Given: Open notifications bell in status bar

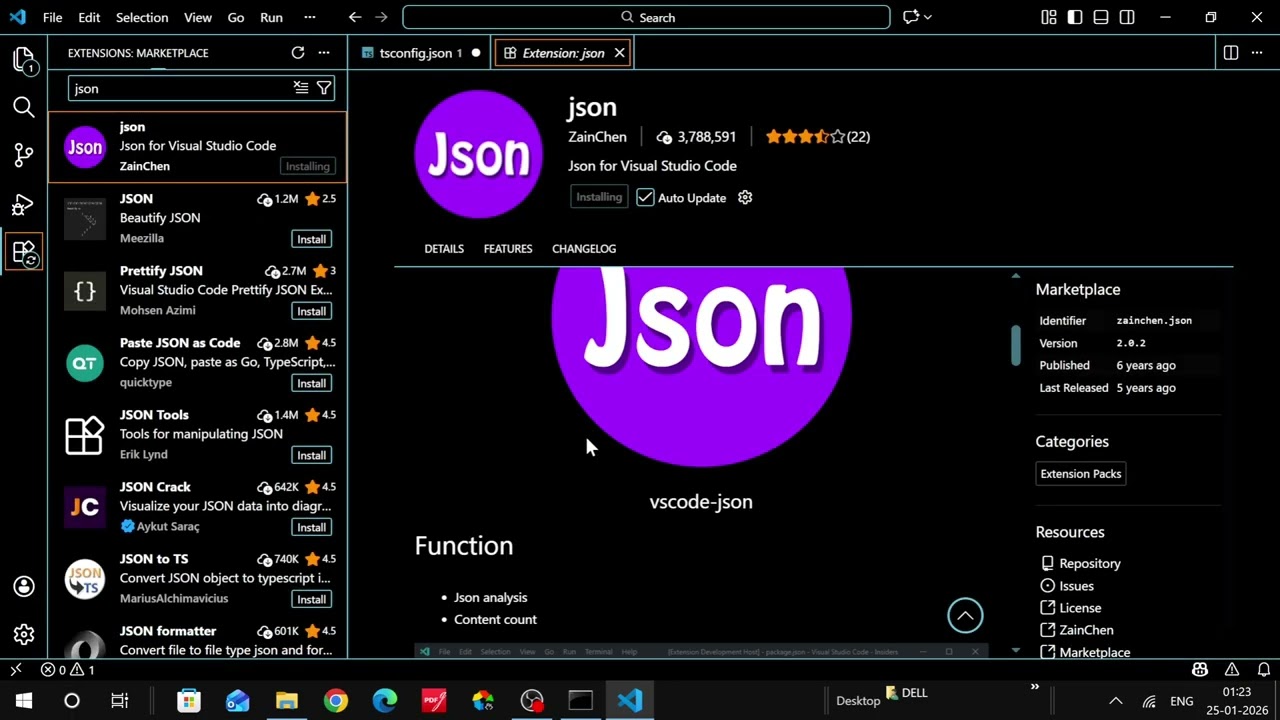Looking at the screenshot, I should point(1264,670).
